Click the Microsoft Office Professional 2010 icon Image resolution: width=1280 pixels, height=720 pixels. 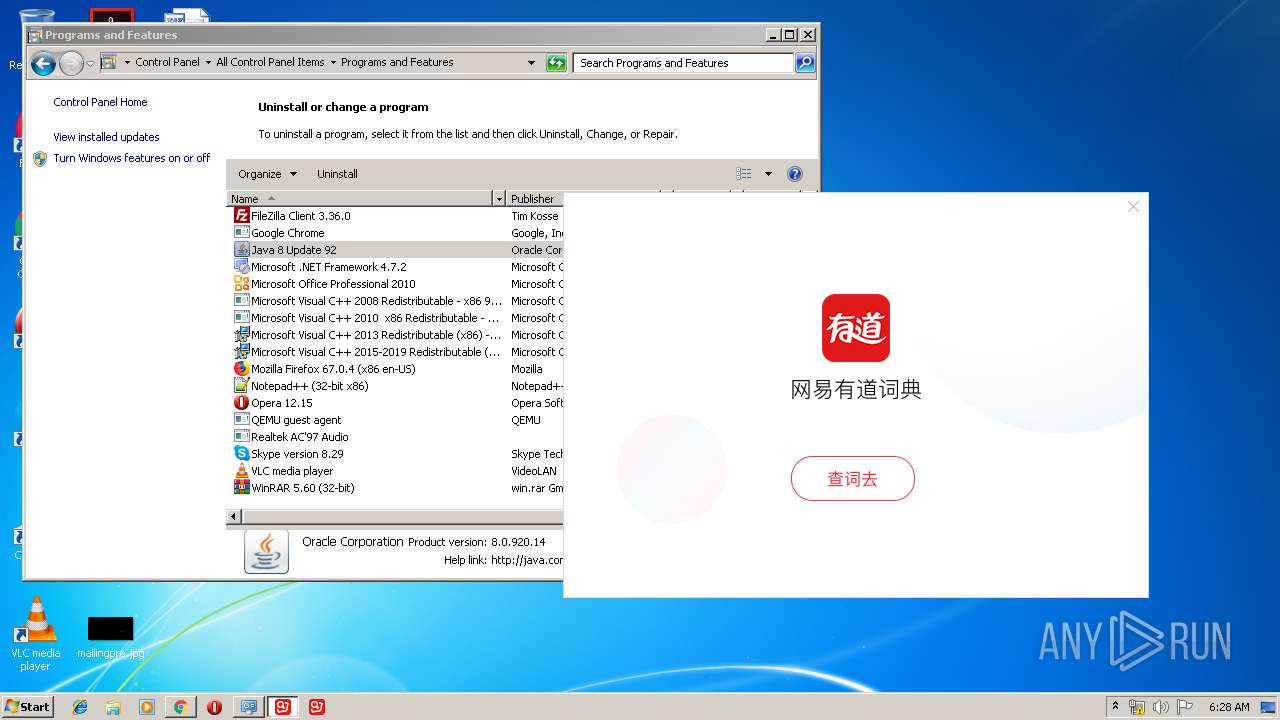[241, 283]
